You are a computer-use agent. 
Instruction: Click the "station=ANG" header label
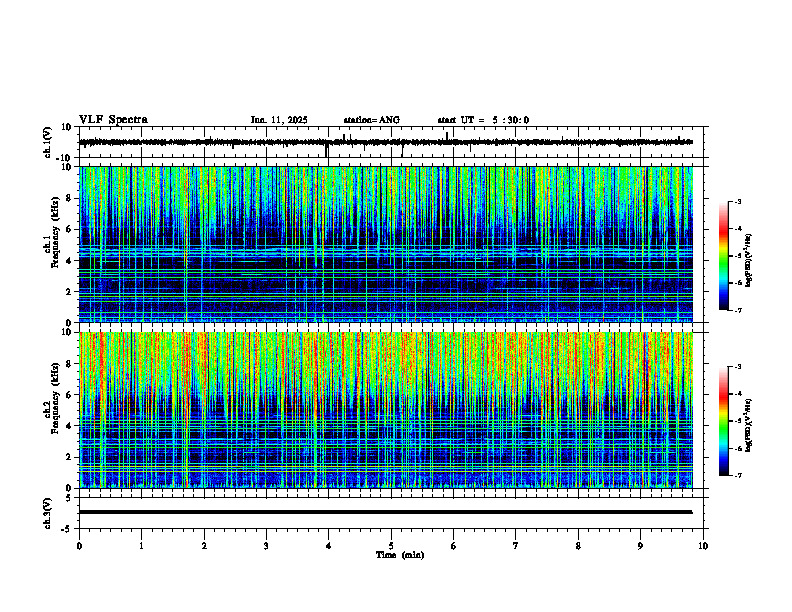(x=371, y=120)
